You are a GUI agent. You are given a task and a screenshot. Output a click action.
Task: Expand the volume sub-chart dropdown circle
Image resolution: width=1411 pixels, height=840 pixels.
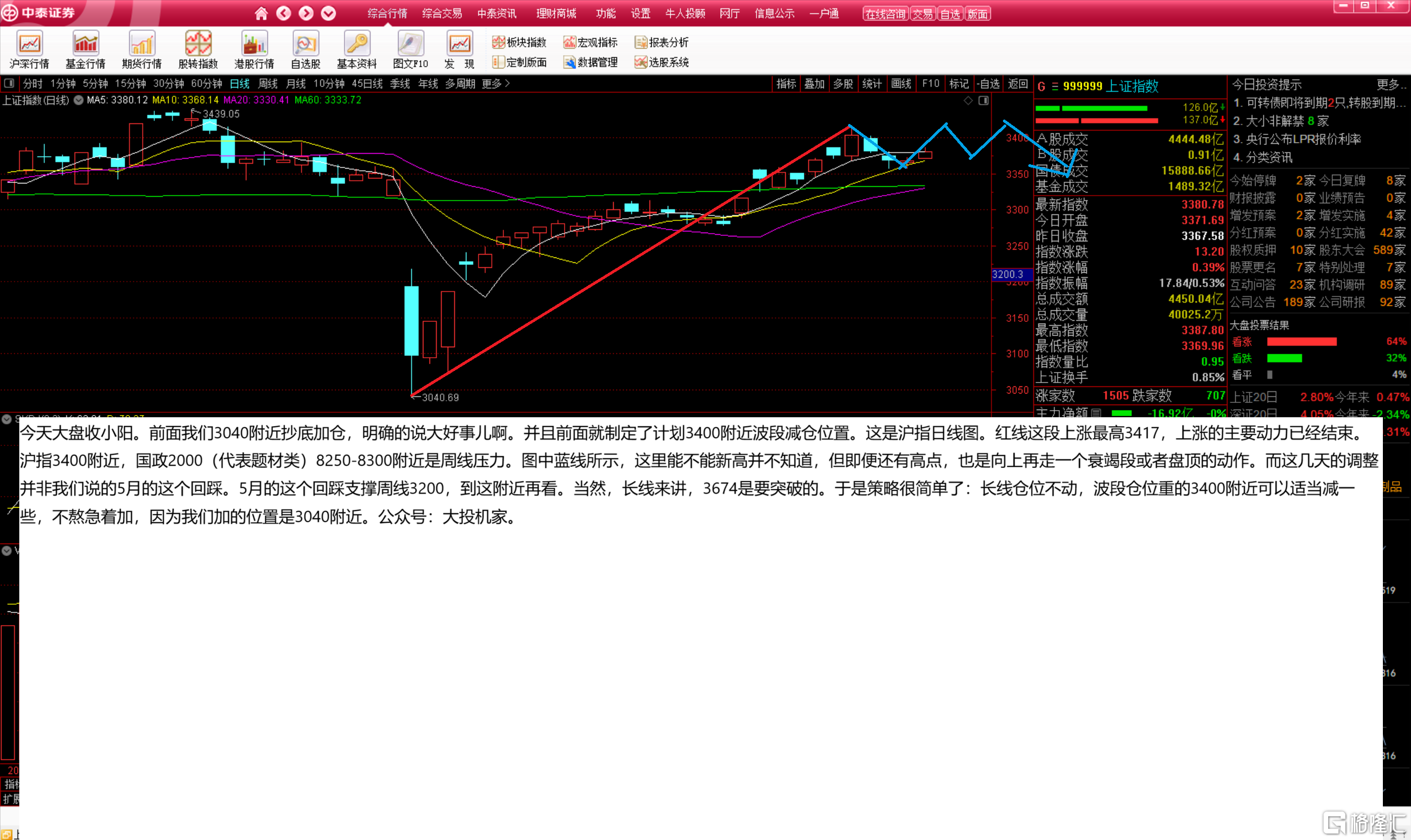pyautogui.click(x=7, y=550)
